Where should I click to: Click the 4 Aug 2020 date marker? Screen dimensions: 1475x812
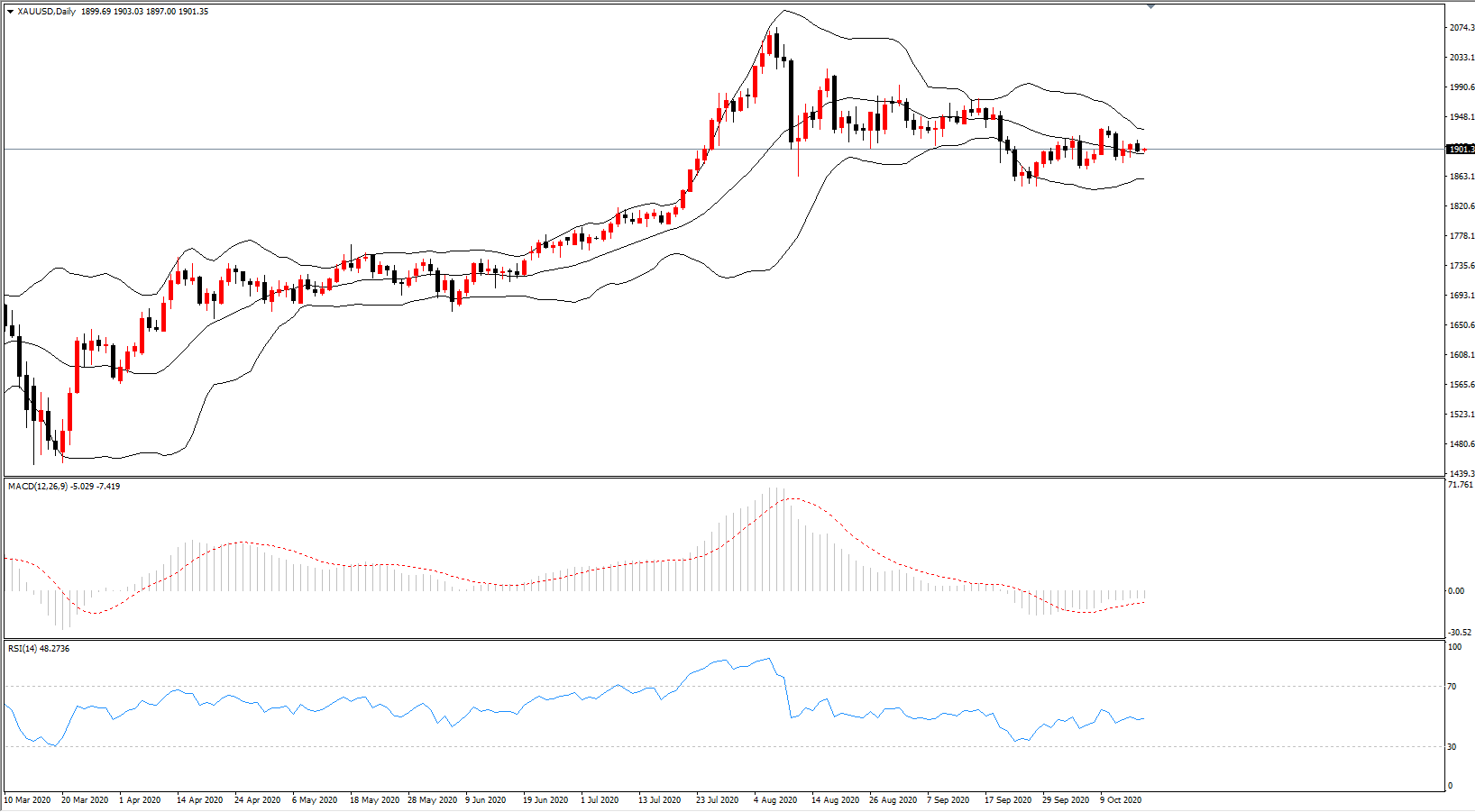[x=775, y=800]
